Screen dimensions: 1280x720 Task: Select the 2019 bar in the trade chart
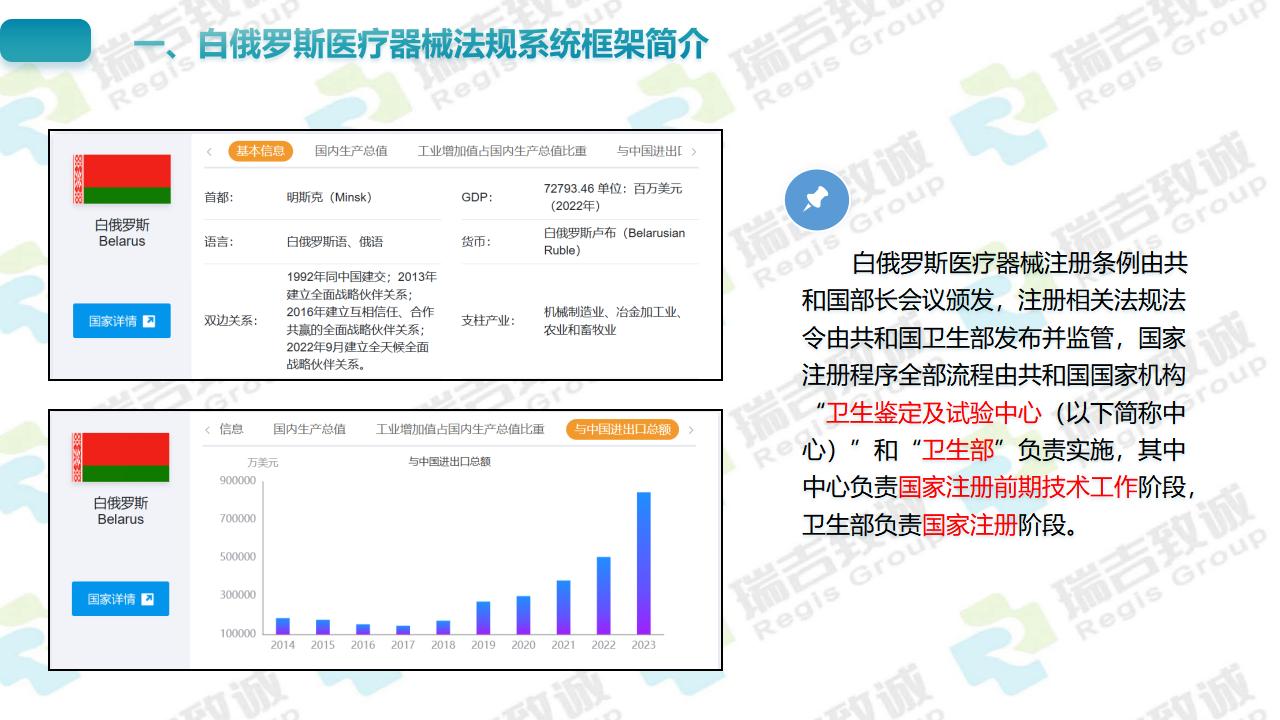pos(483,617)
